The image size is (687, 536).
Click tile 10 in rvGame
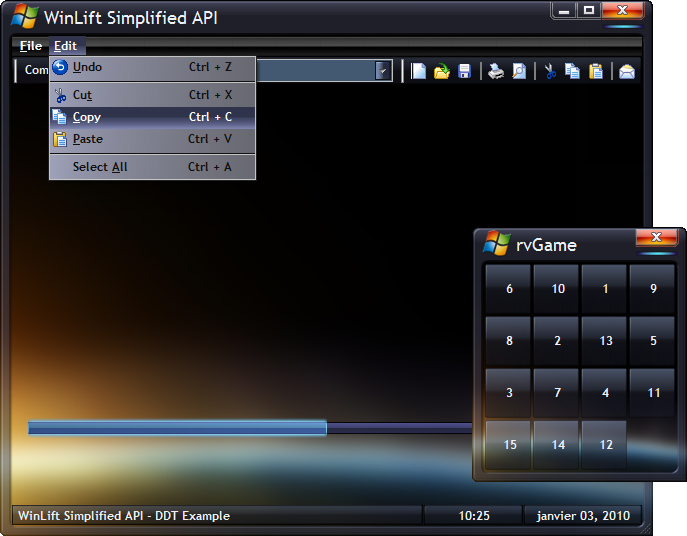pyautogui.click(x=556, y=288)
